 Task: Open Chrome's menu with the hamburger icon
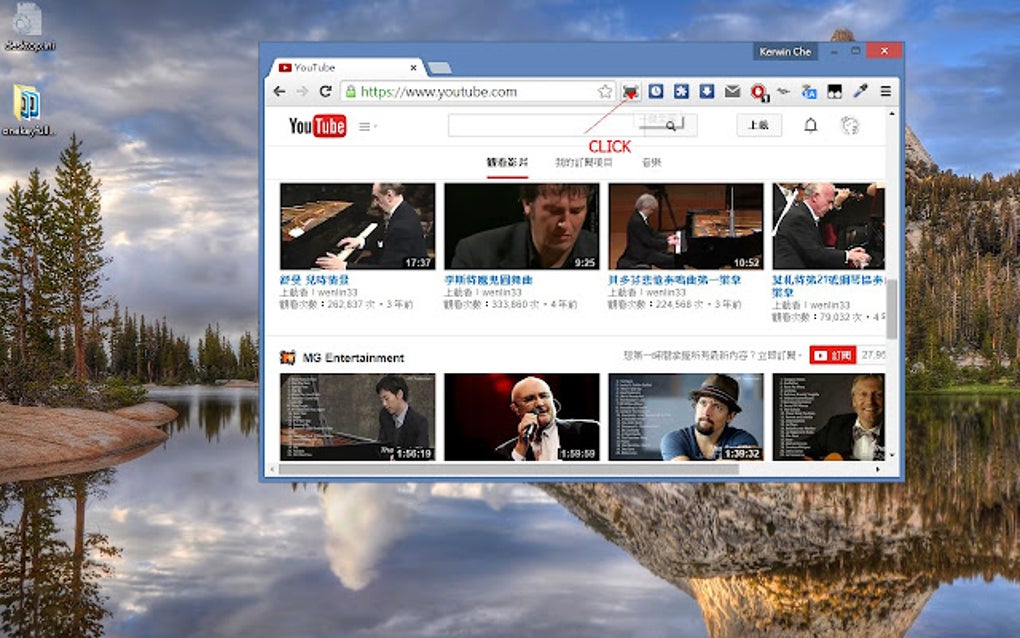coord(885,90)
